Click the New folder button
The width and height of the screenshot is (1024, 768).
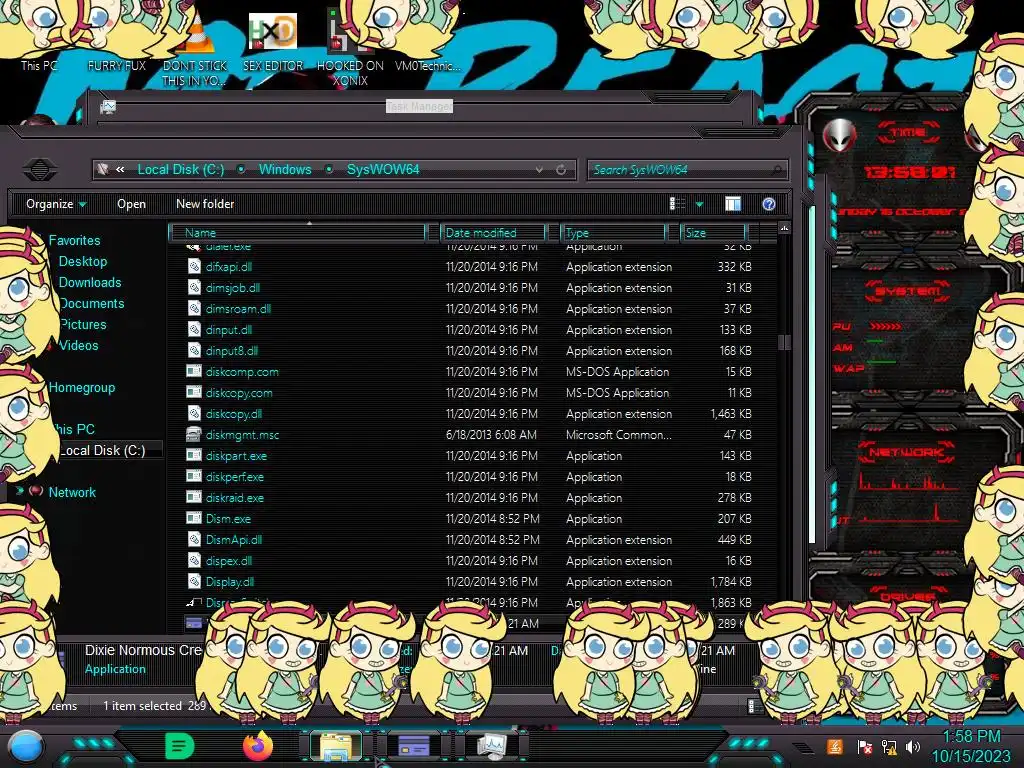205,204
